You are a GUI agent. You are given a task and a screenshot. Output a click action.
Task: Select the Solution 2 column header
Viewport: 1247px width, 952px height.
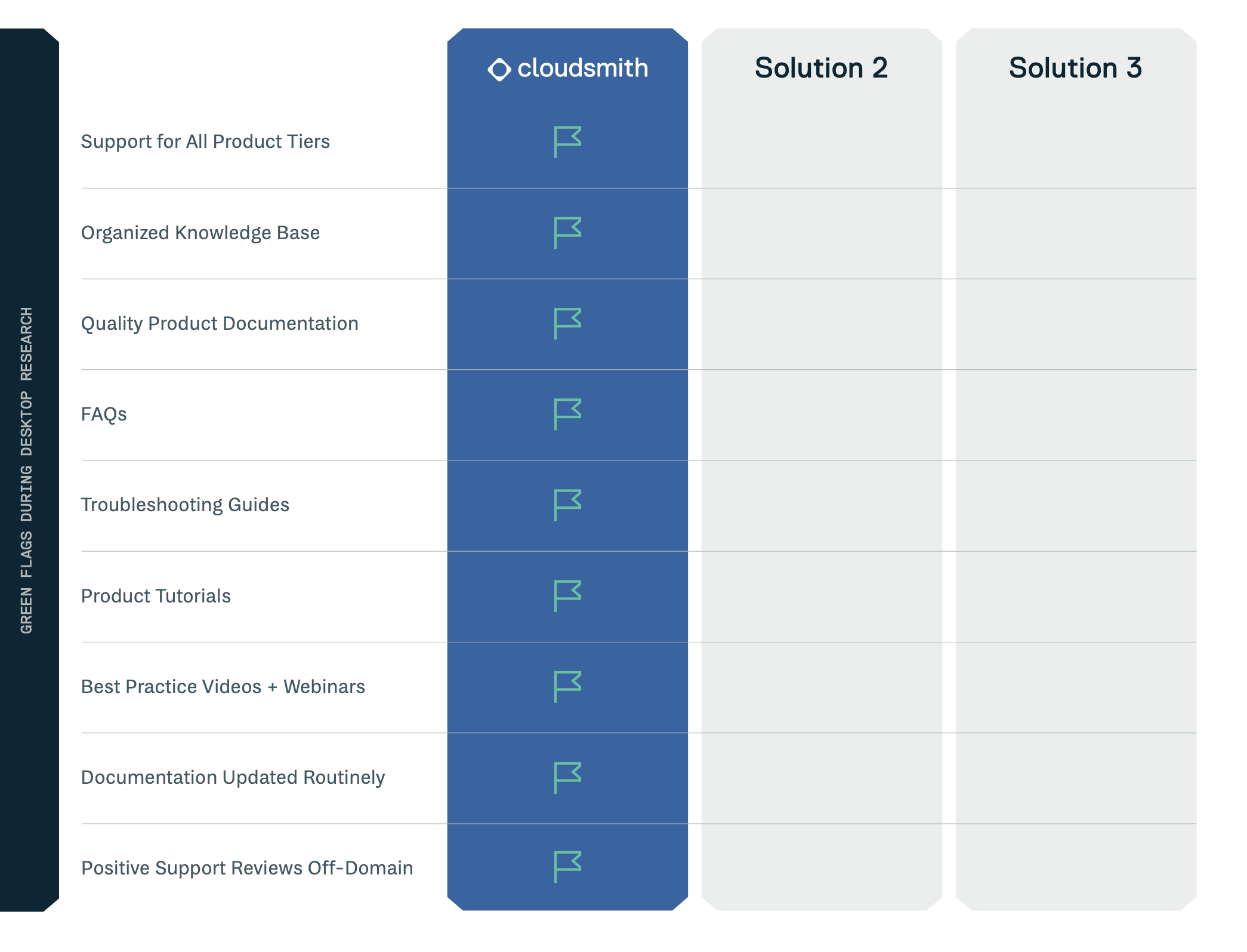coord(821,68)
